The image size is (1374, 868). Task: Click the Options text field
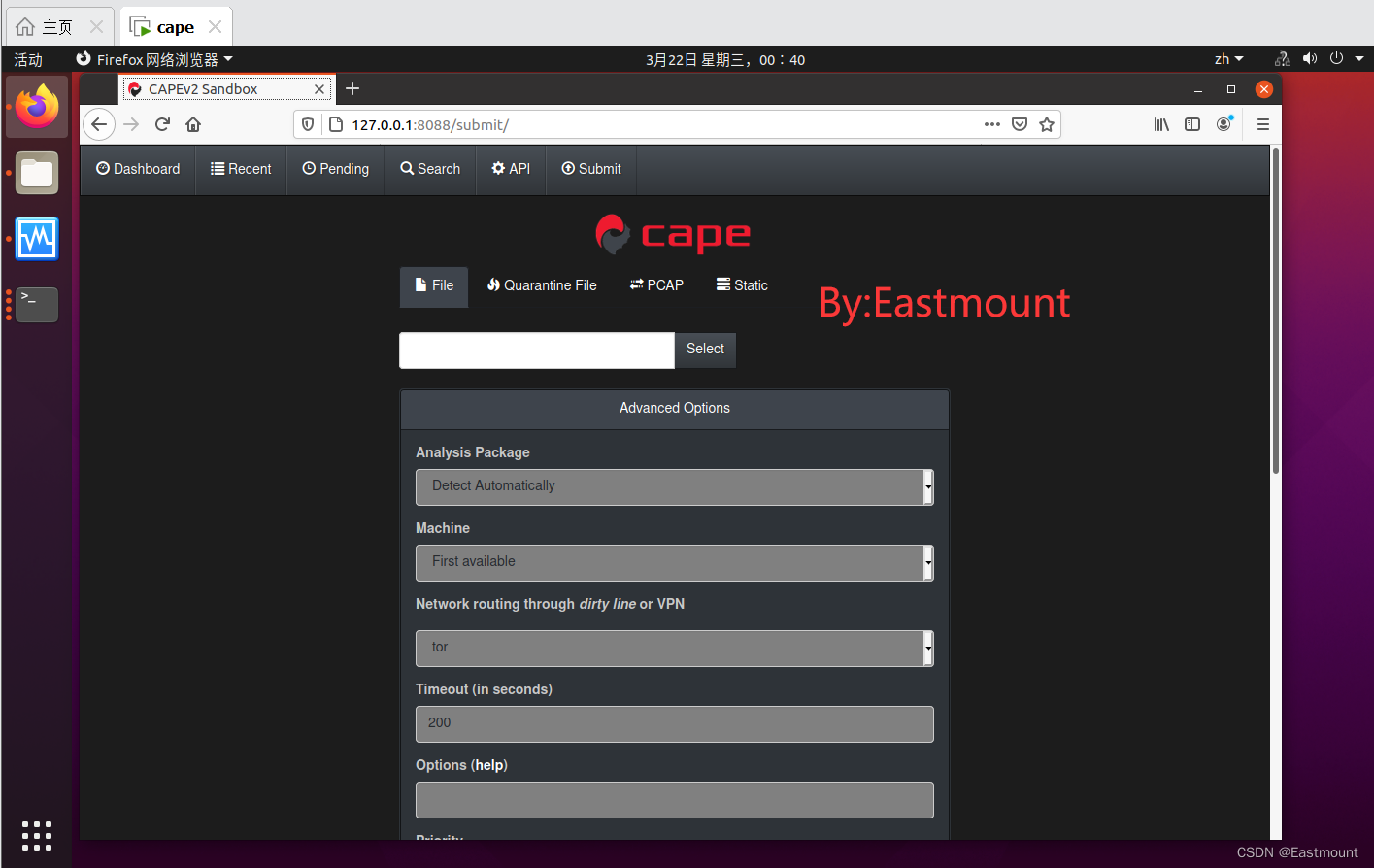675,799
